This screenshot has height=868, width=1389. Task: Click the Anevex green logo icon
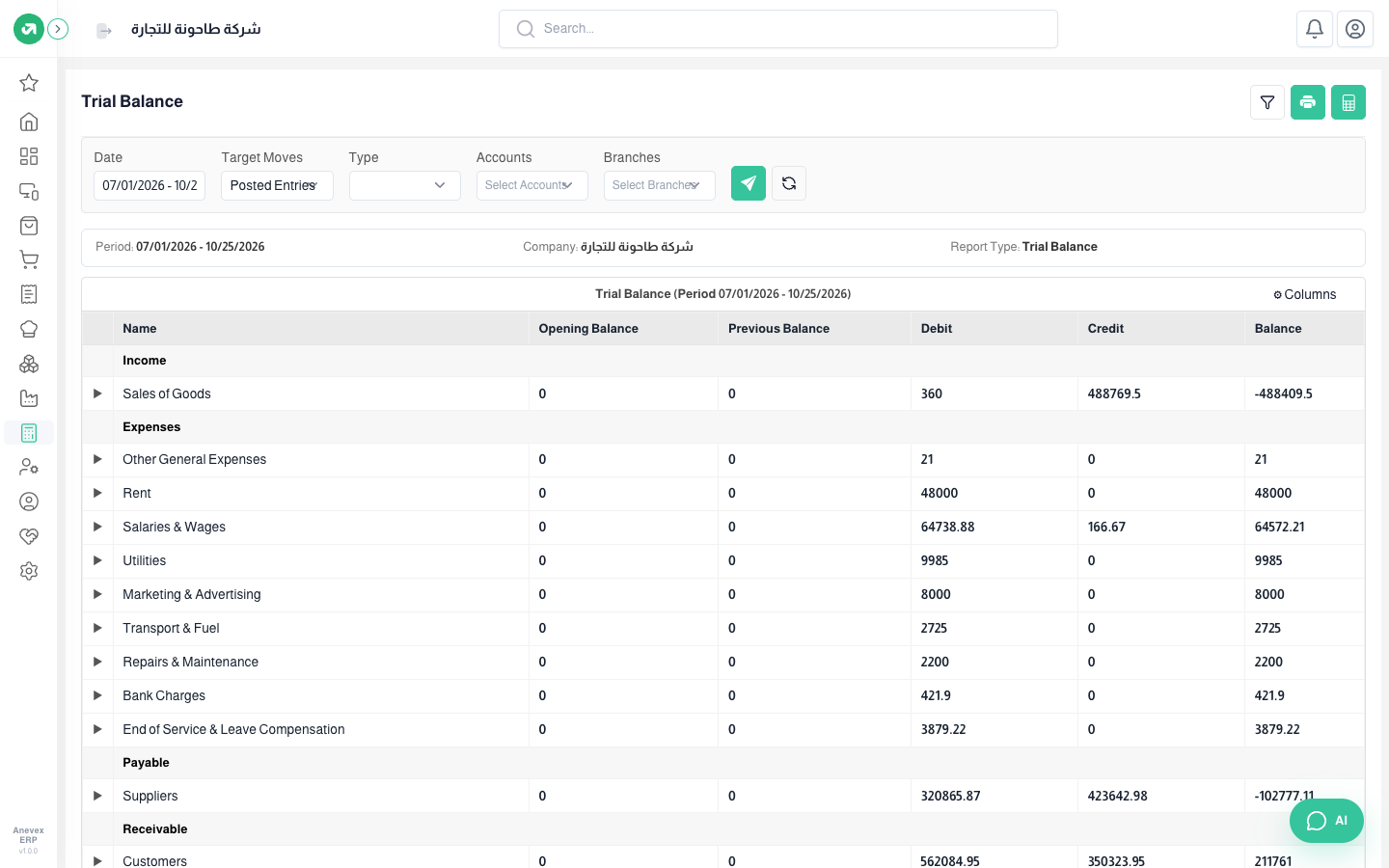point(29,29)
